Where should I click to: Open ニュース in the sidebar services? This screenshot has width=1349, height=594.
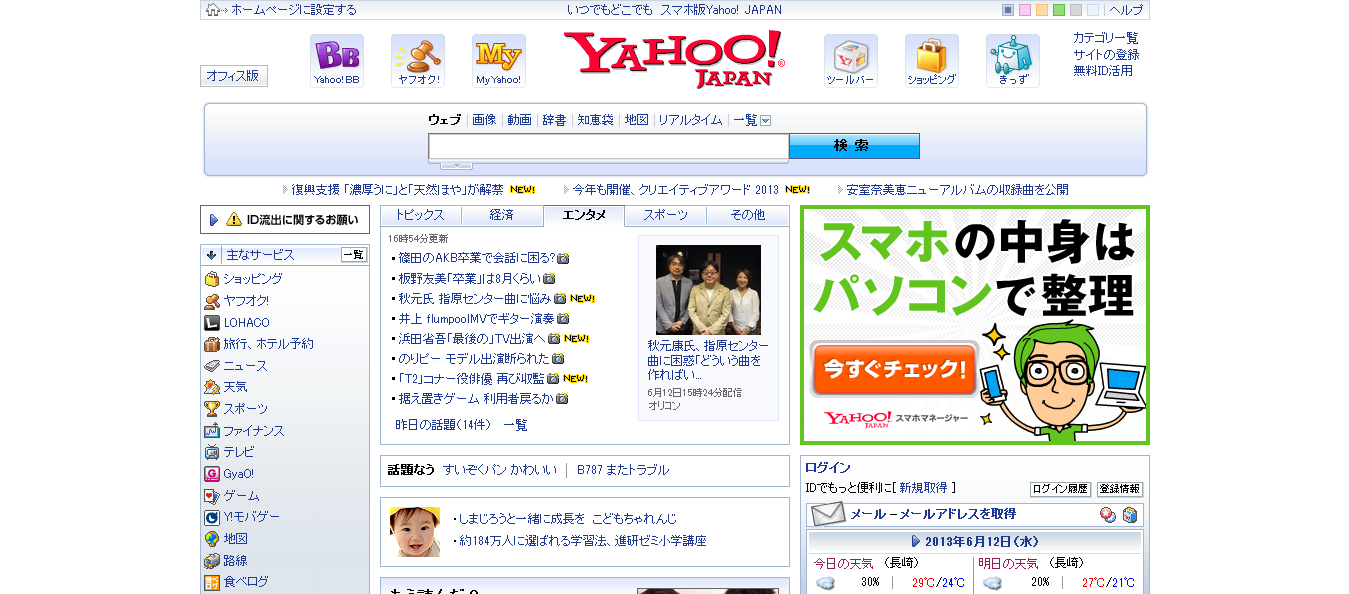coord(236,366)
